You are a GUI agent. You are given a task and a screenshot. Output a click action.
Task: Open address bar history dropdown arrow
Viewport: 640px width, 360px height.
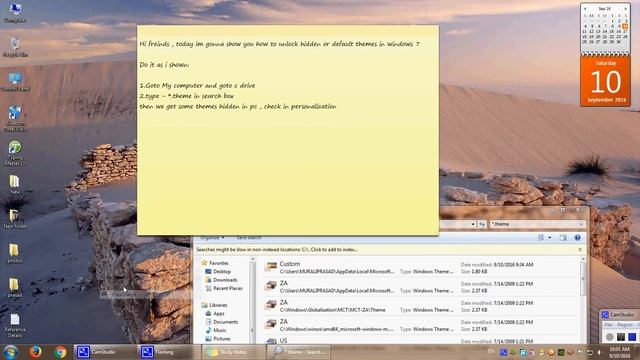pyautogui.click(x=473, y=224)
